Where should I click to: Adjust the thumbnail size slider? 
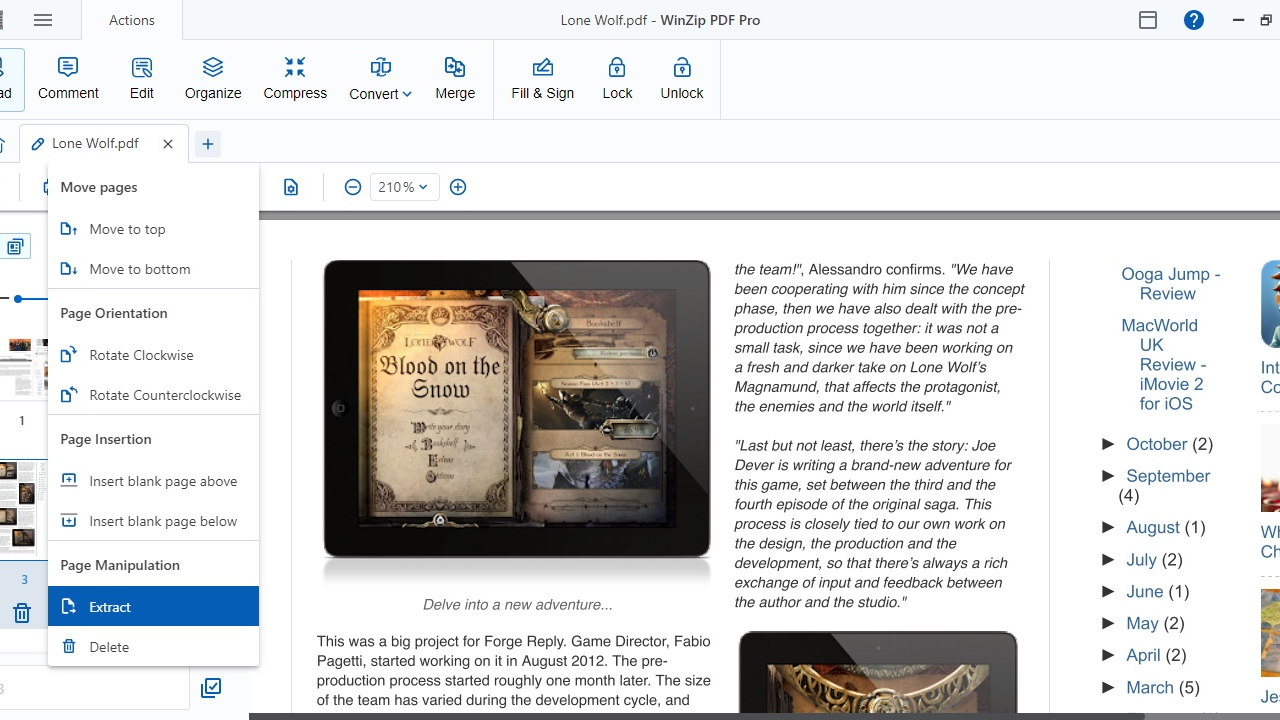pos(18,298)
